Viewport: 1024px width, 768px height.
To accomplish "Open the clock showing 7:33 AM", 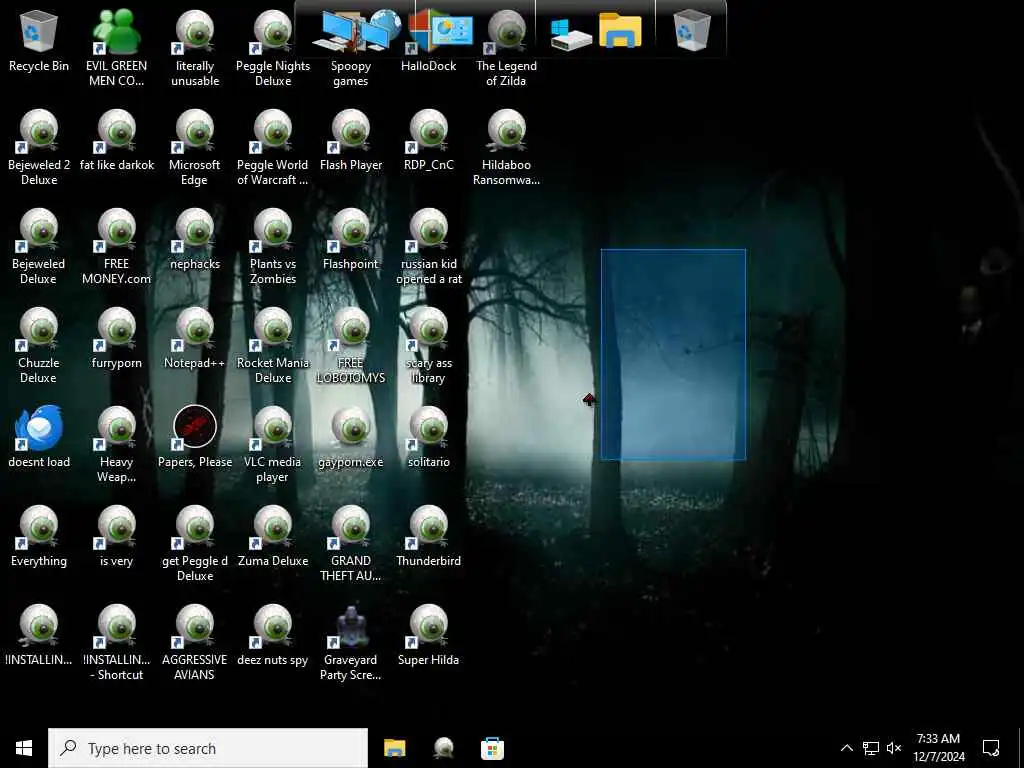I will tap(938, 748).
